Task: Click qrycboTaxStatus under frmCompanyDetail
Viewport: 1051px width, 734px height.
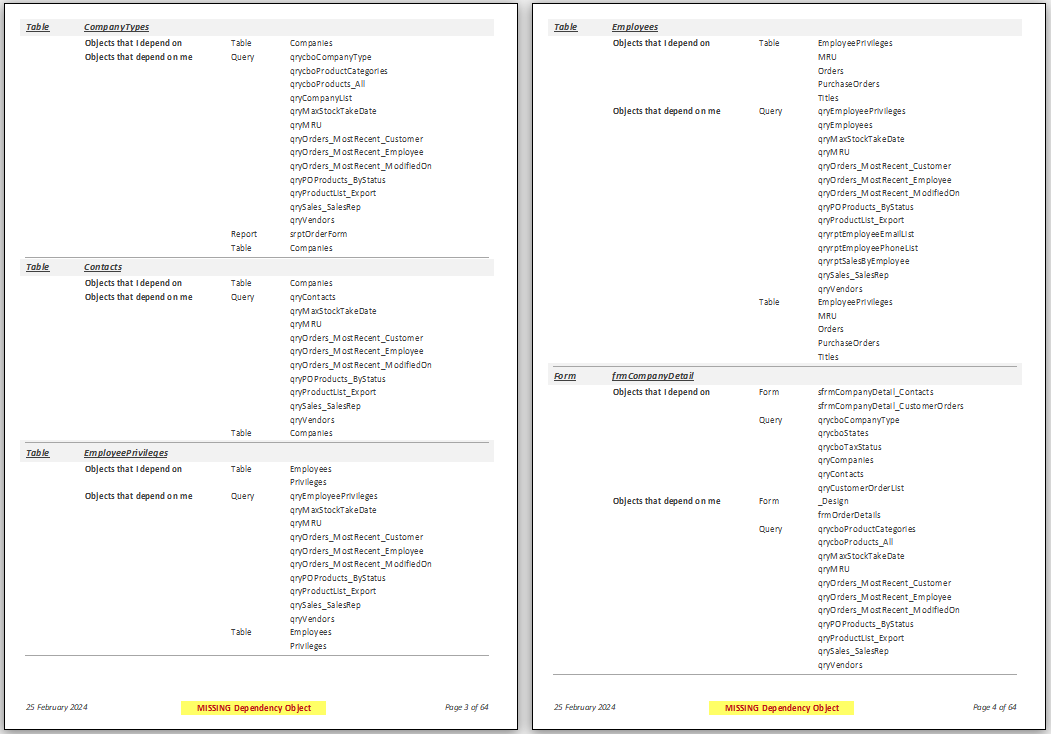Action: [x=849, y=447]
